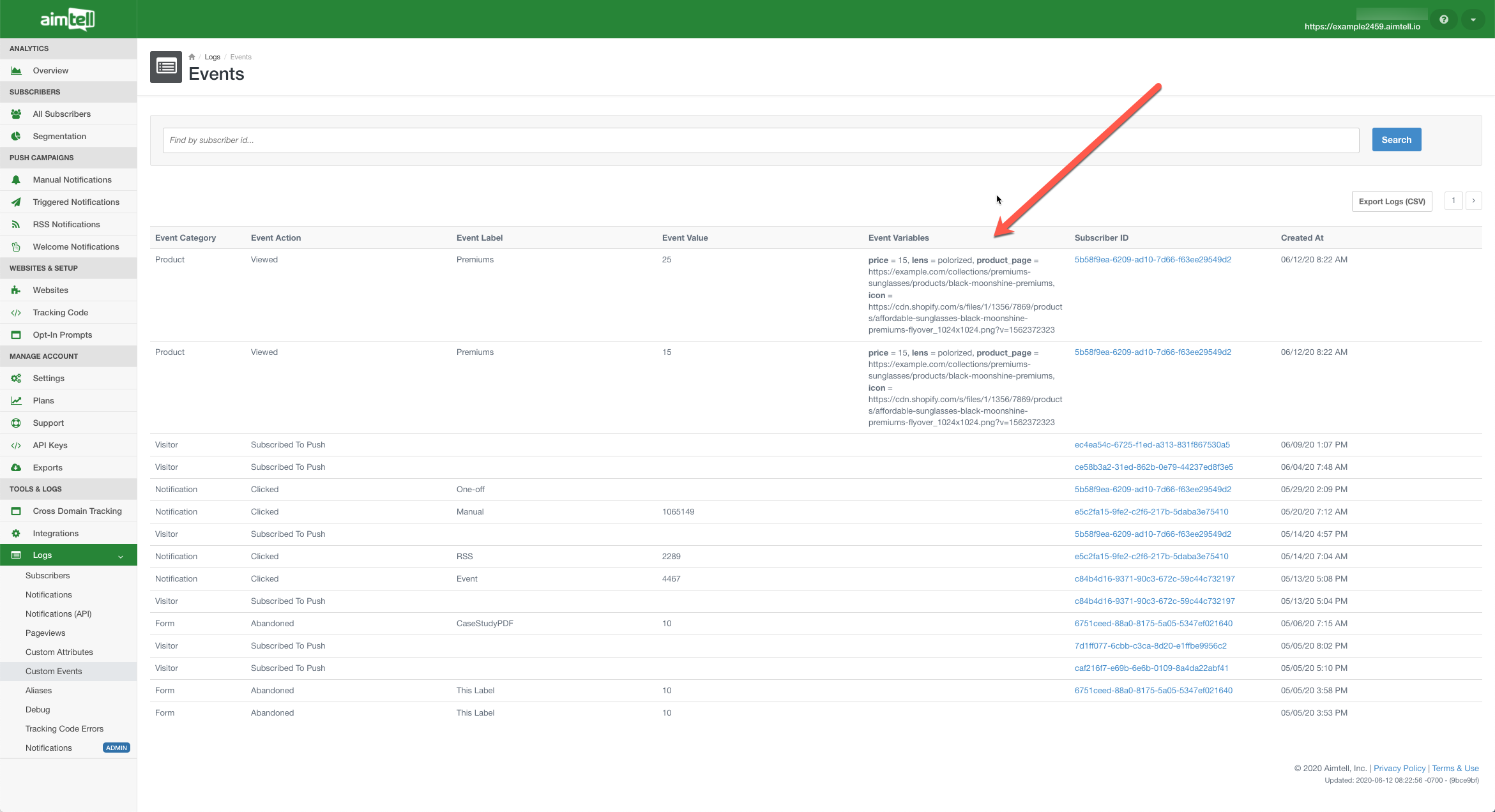Click the RSS Notifications feed icon
The height and width of the screenshot is (812, 1495).
coord(16,225)
